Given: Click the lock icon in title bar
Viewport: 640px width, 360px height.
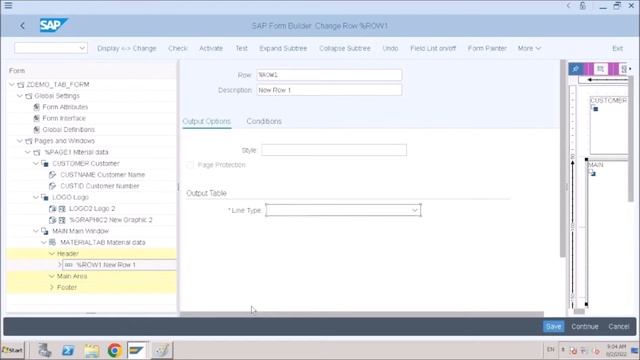Looking at the screenshot, I should click(583, 6).
